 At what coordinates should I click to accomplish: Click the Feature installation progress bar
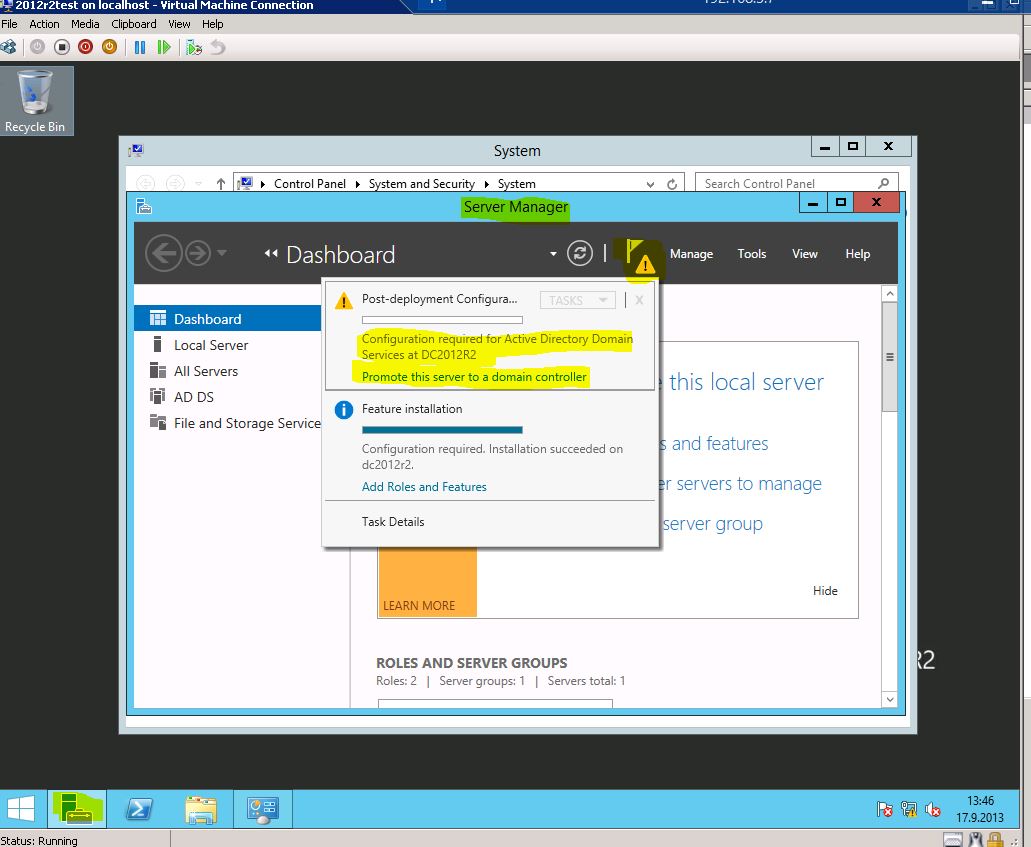pos(442,430)
